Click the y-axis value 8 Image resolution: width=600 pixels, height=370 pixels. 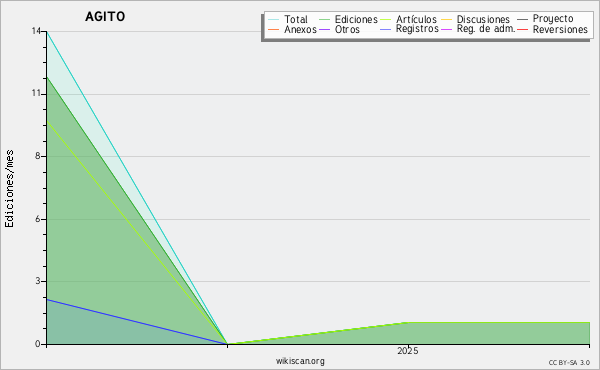tap(38, 156)
